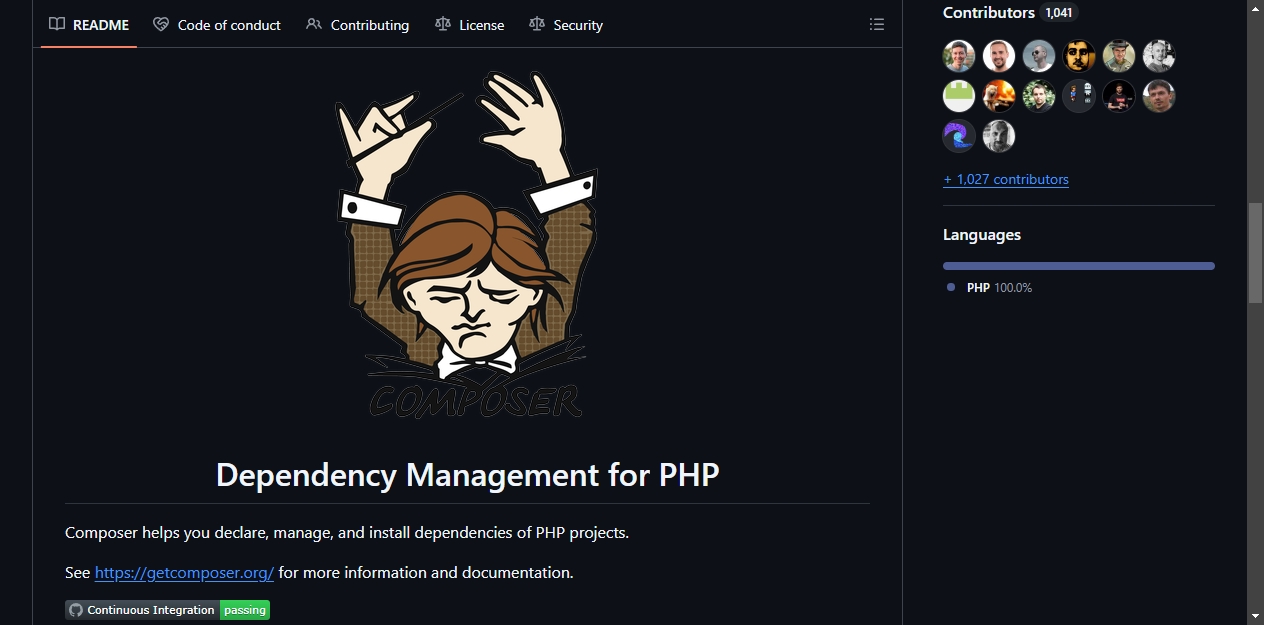Open green castle block avatar
Viewport: 1264px width, 625px height.
click(959, 96)
